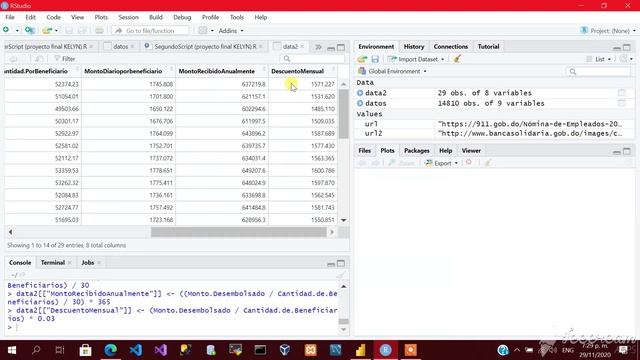Screen dimensions: 640x360
Task: Maximize the Environment pane
Action: (627, 47)
